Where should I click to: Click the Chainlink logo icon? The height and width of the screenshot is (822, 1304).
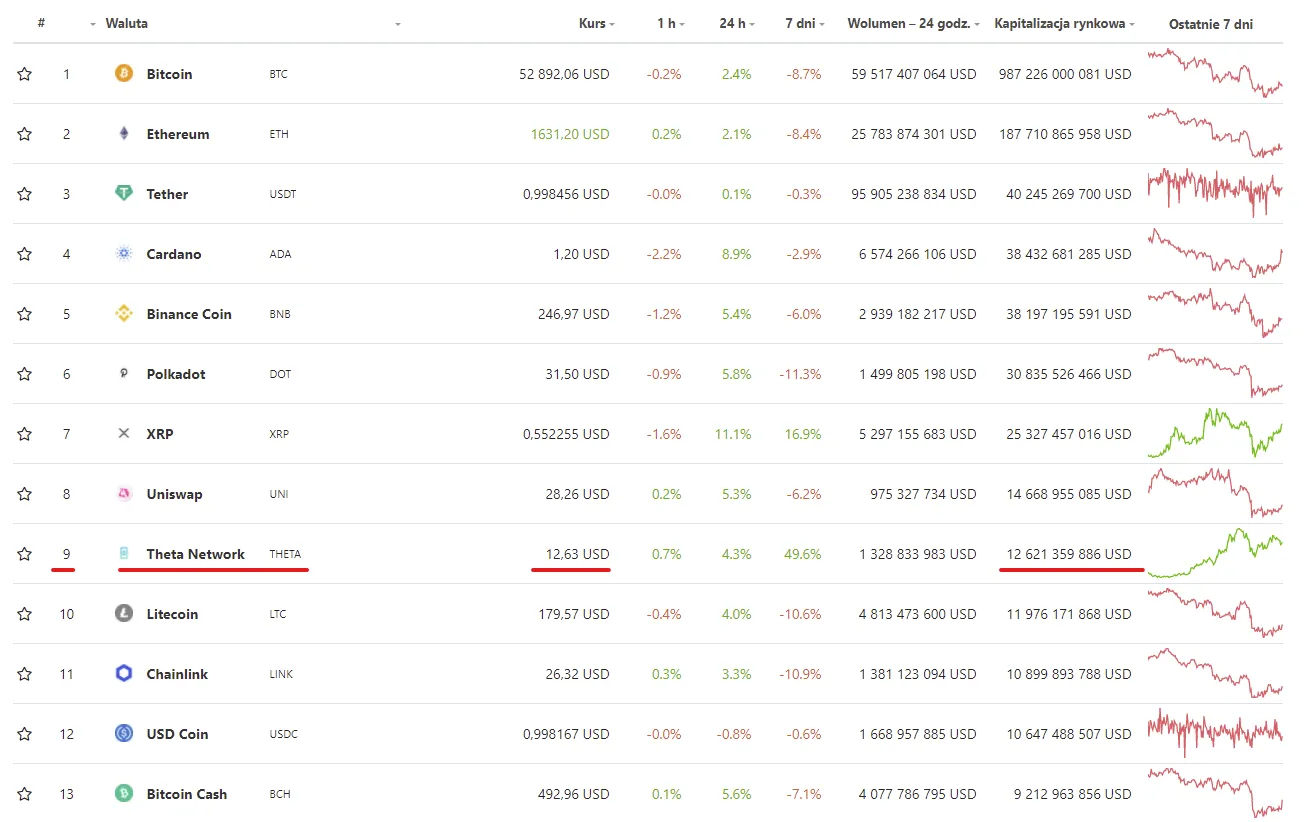[124, 673]
